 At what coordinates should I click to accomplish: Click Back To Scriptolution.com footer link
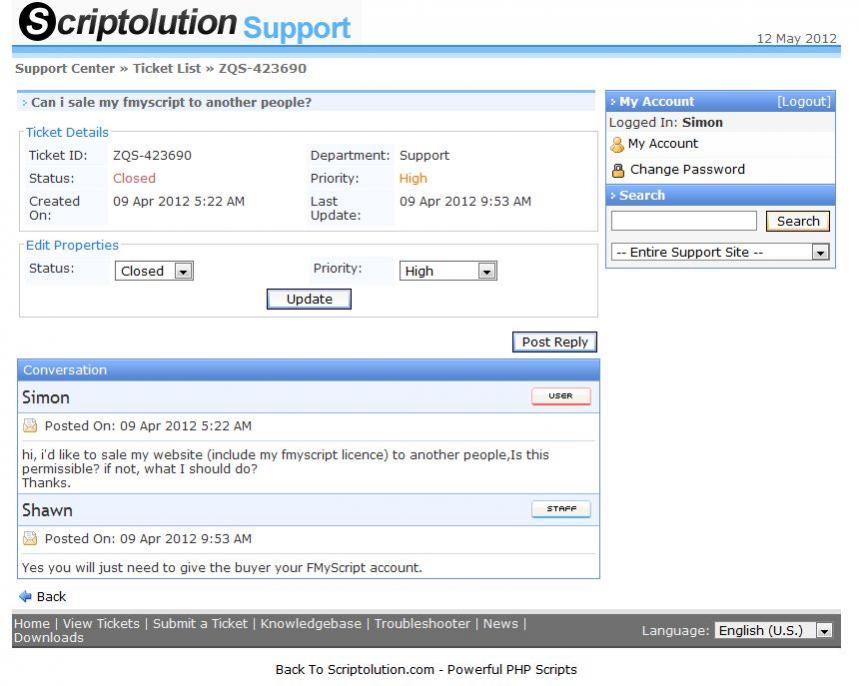coord(426,670)
